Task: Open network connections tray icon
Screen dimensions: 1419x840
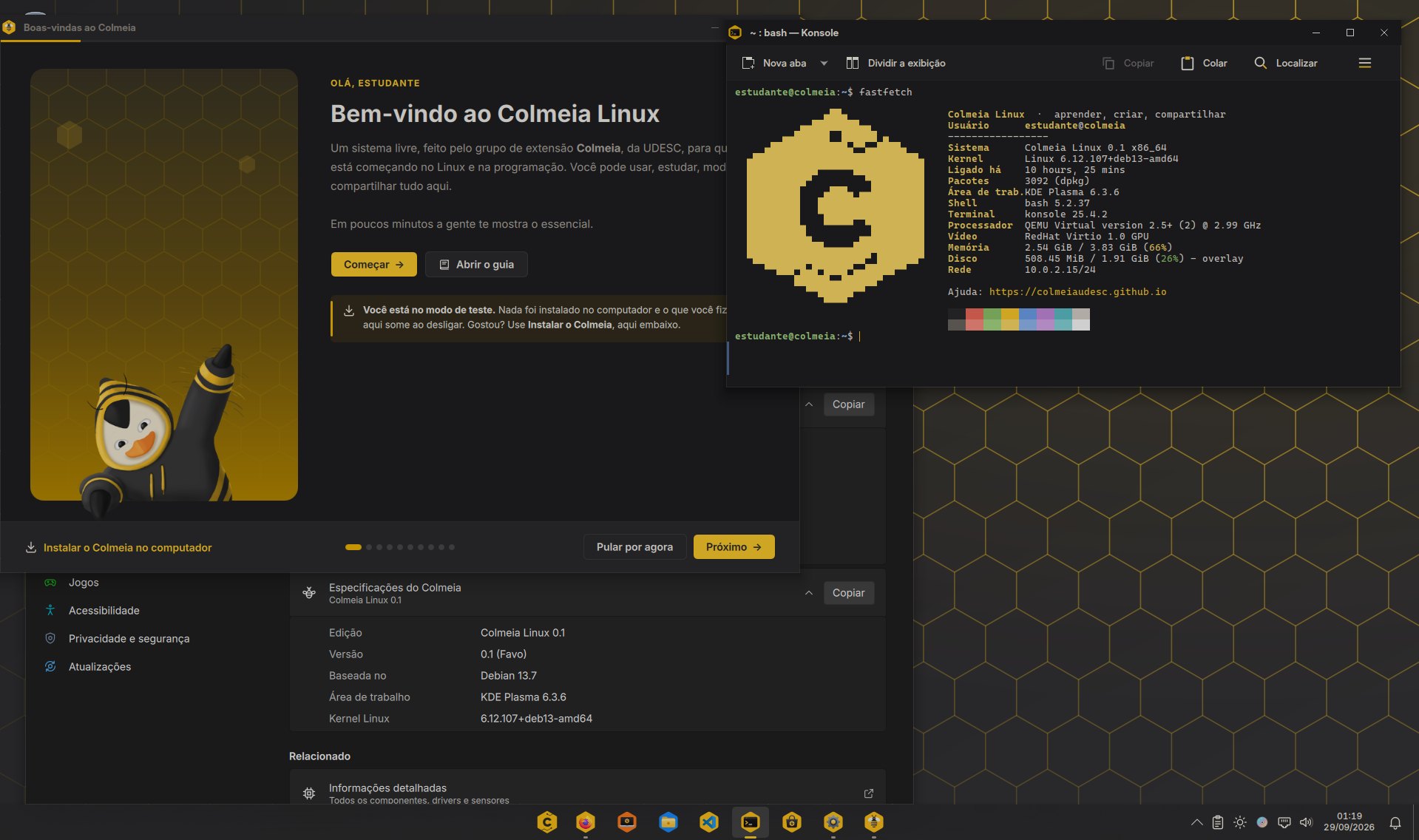Action: (x=1284, y=822)
